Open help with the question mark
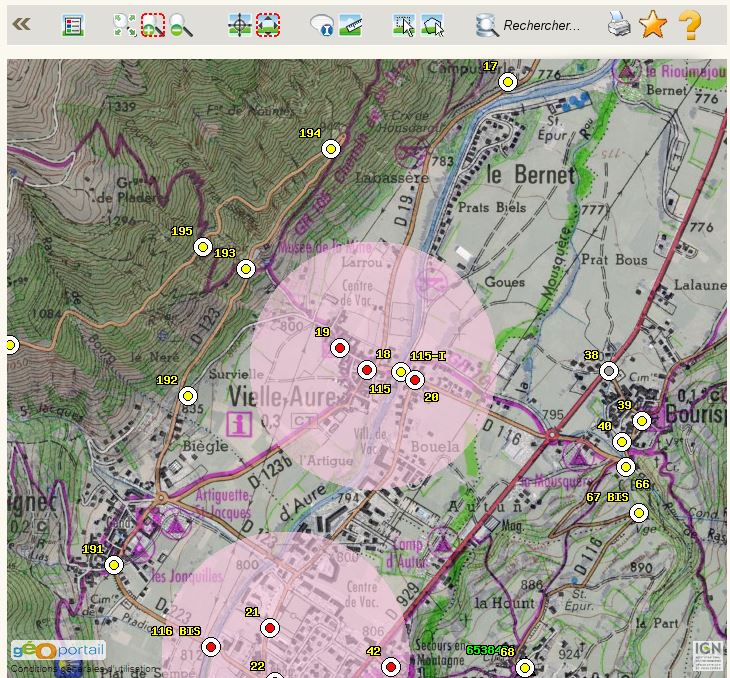Screen dimensions: 730x678 [689, 25]
